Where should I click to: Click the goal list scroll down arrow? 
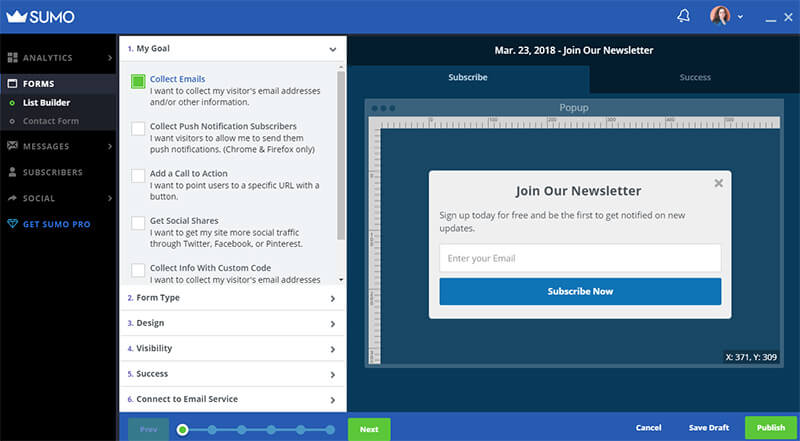point(341,280)
